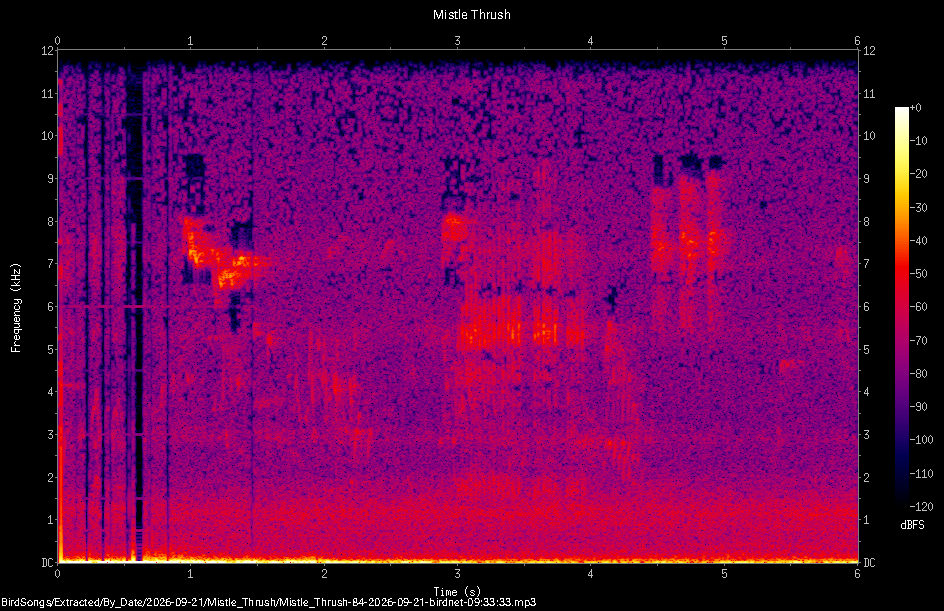This screenshot has width=944, height=611.
Task: Select the -20 label on the color scale
Action: coord(919,174)
